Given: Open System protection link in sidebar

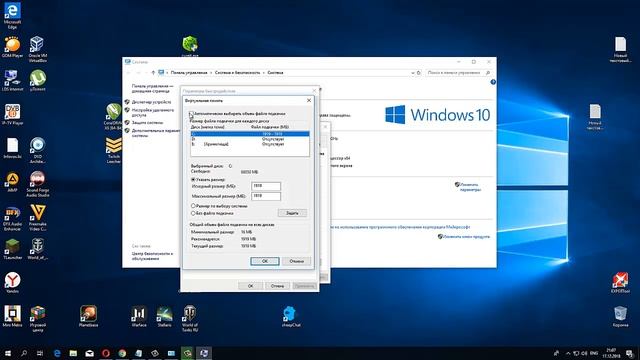Looking at the screenshot, I should 147,123.
